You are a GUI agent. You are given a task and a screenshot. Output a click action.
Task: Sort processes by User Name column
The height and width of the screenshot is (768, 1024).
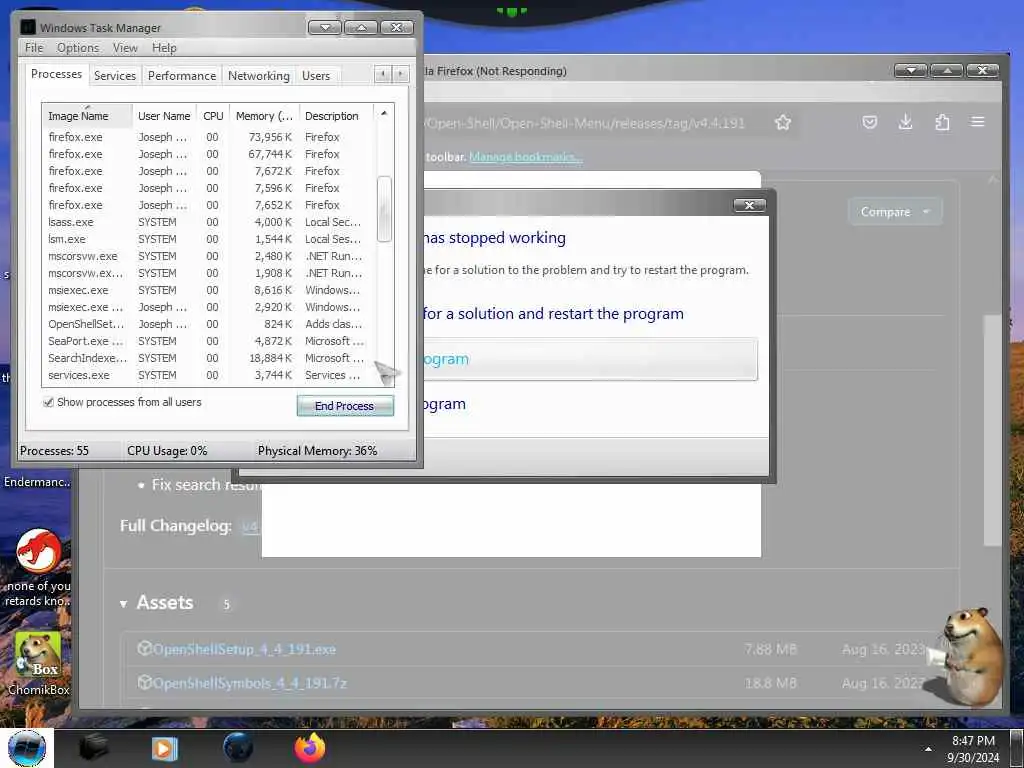point(164,116)
